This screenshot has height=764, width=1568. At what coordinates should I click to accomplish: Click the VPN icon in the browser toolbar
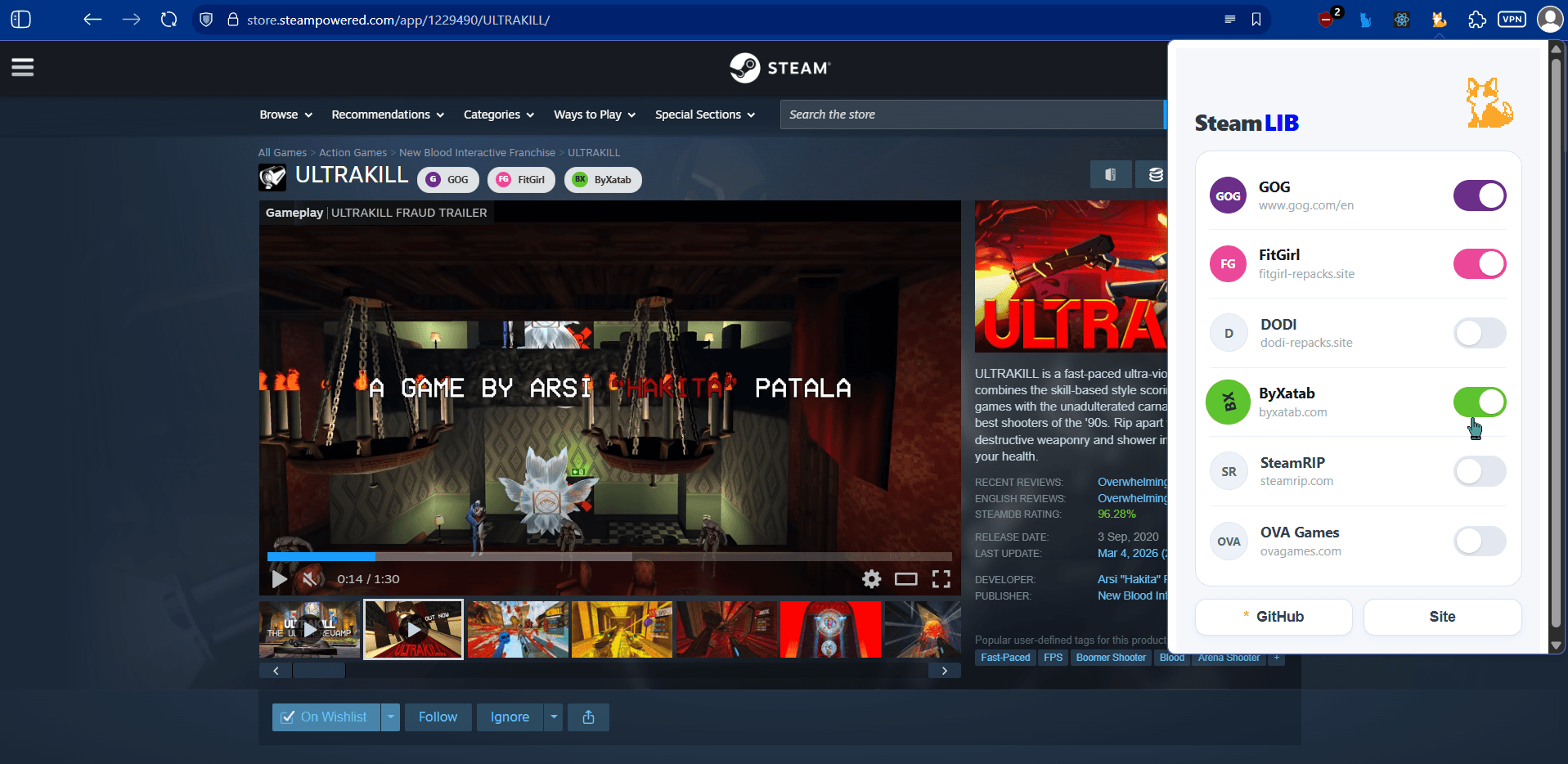1512,19
